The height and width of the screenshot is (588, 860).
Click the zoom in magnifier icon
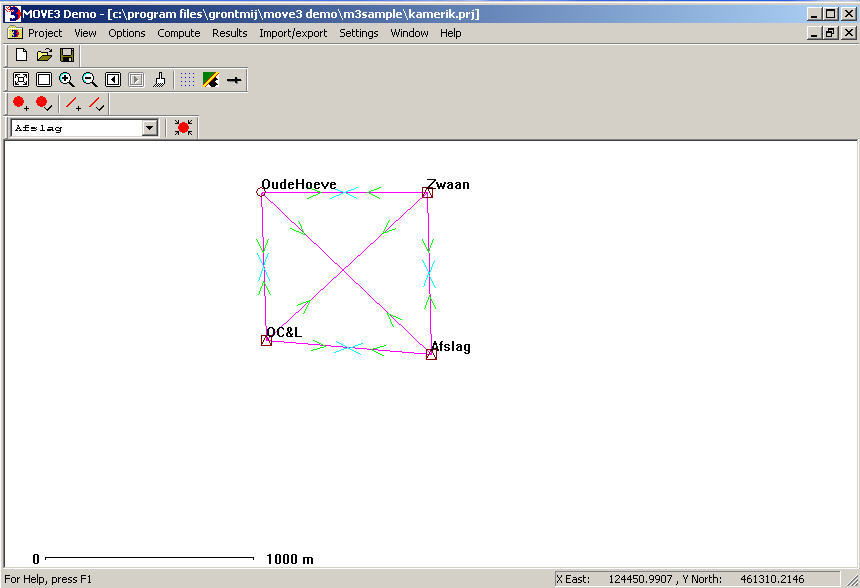pos(67,80)
